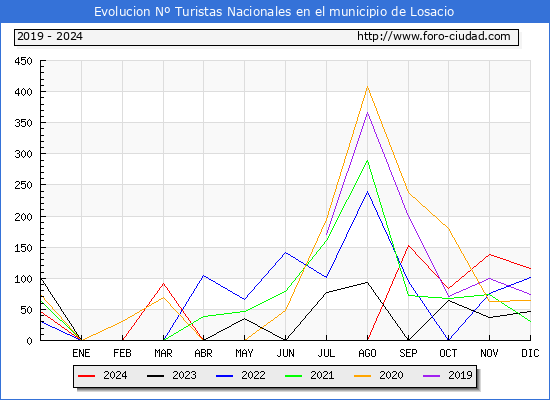Click the JUL month axis label
550x400 pixels.
point(326,353)
